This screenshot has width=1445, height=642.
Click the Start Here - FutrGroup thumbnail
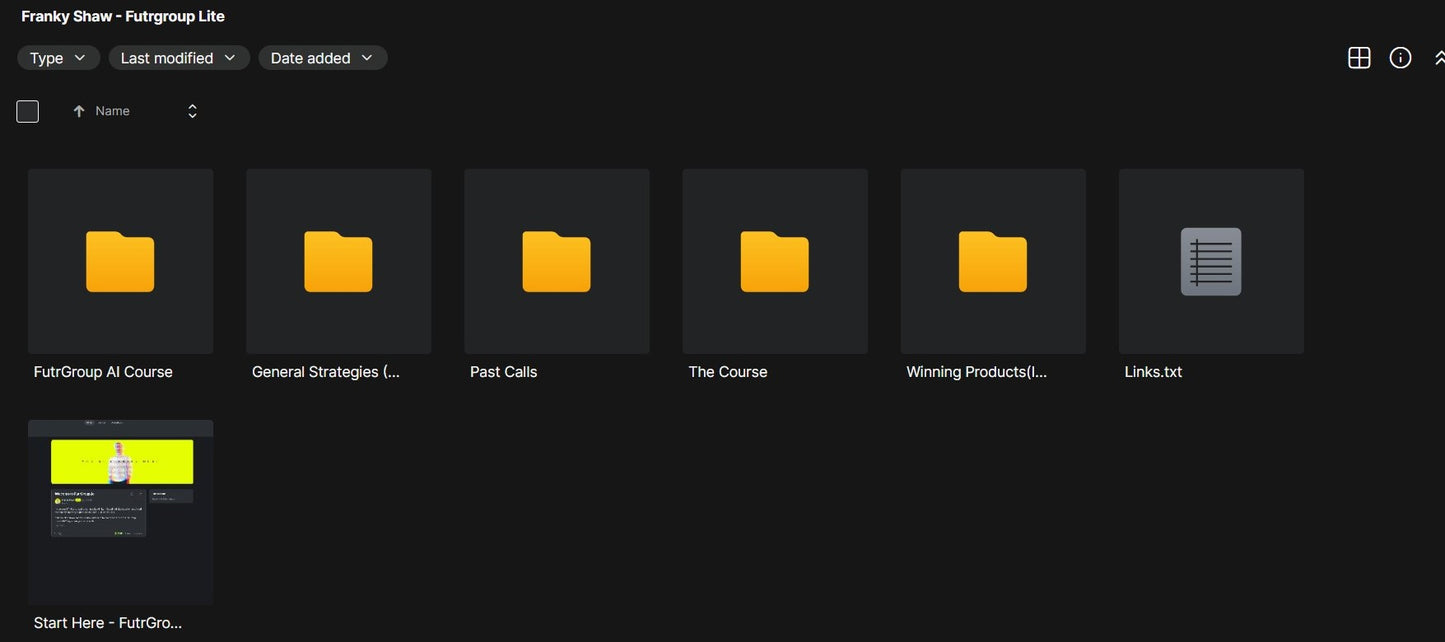click(120, 511)
